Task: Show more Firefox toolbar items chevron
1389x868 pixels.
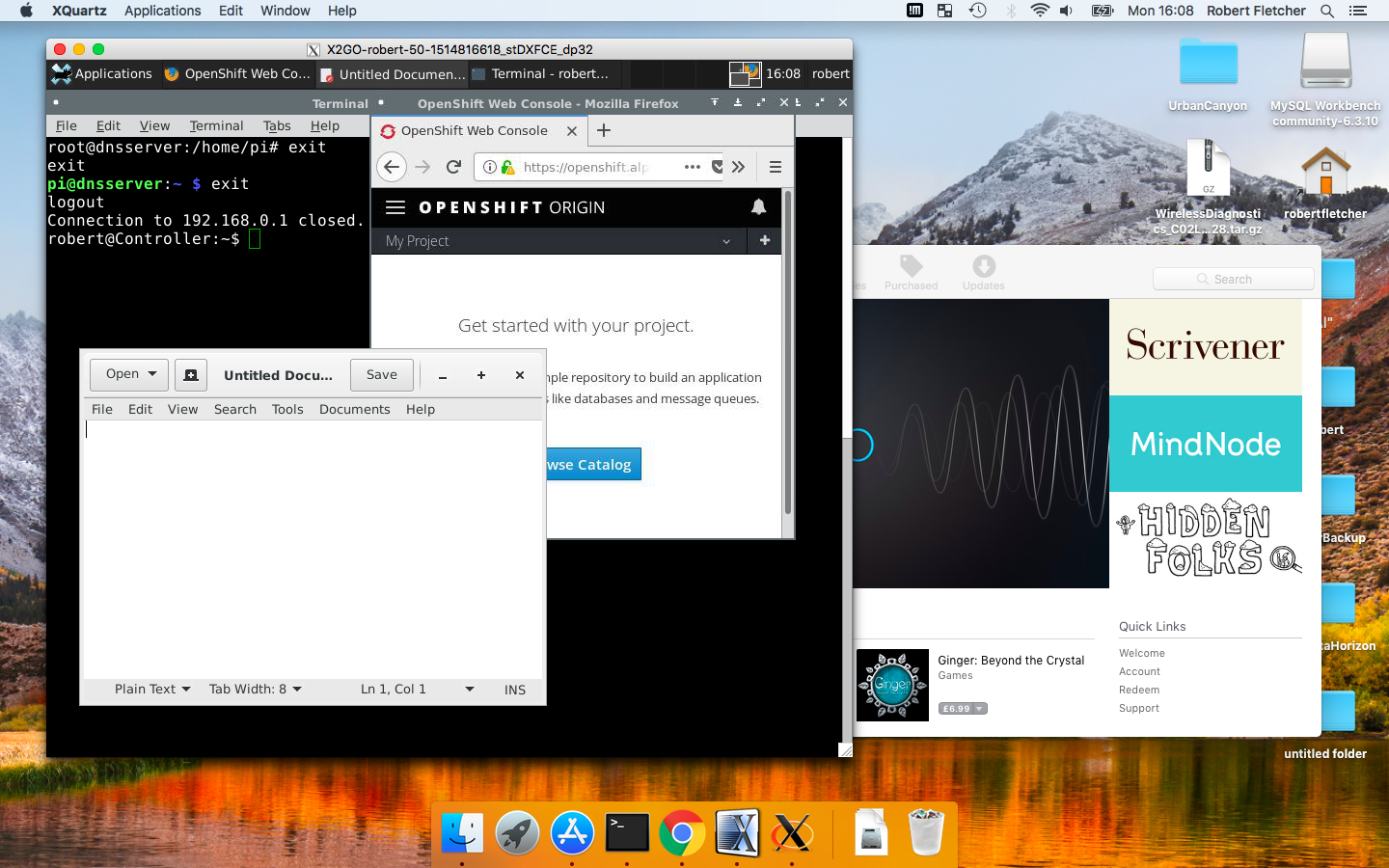Action: click(738, 167)
